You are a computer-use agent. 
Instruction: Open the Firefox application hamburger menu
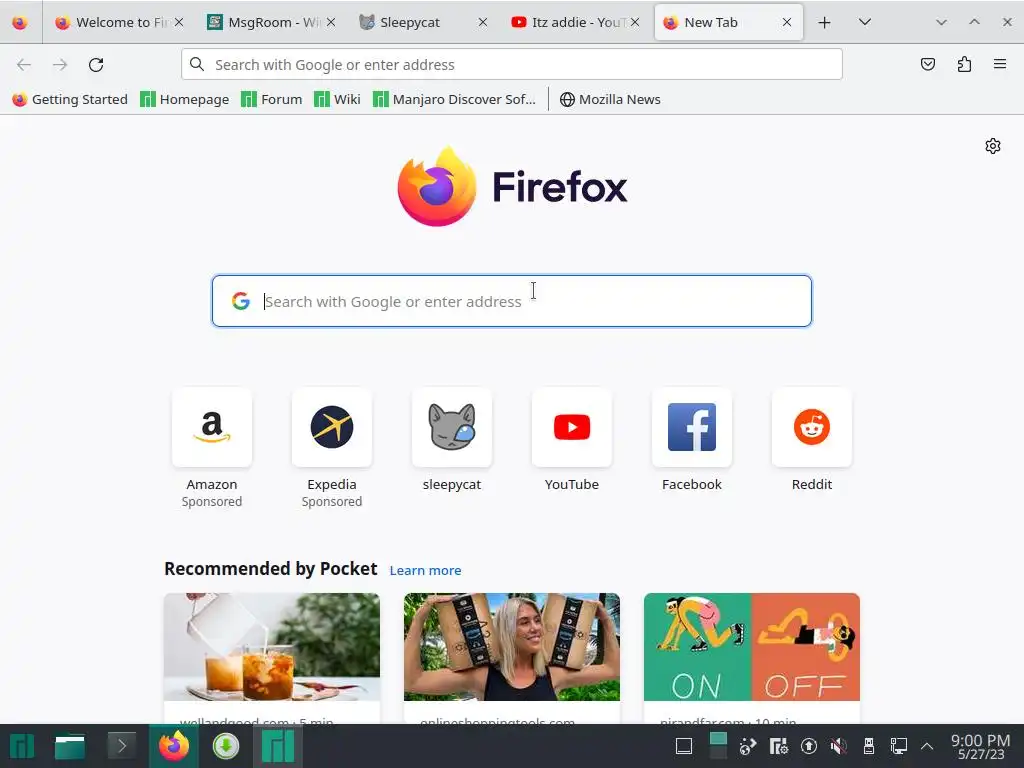point(1000,64)
